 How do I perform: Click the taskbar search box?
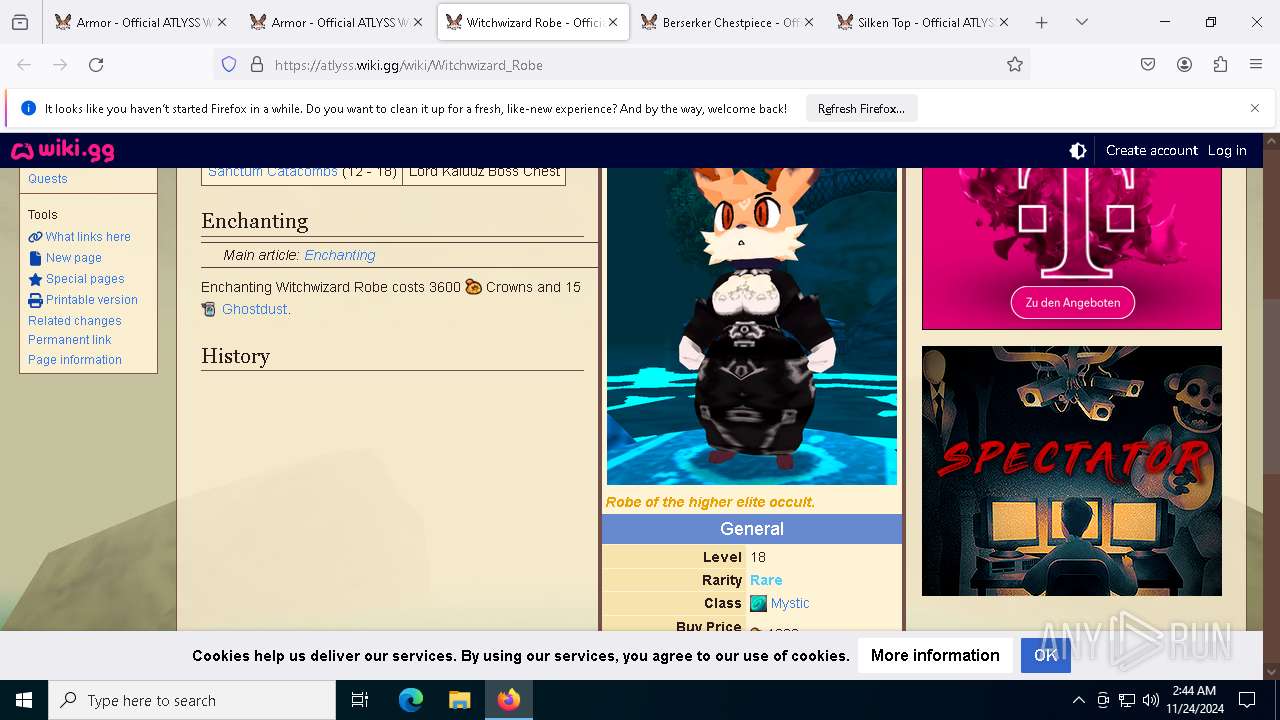(x=192, y=700)
